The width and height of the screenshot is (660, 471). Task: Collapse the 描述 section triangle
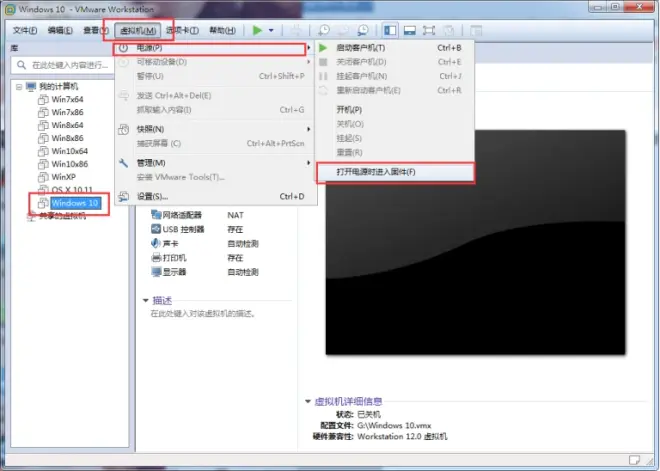(145, 301)
